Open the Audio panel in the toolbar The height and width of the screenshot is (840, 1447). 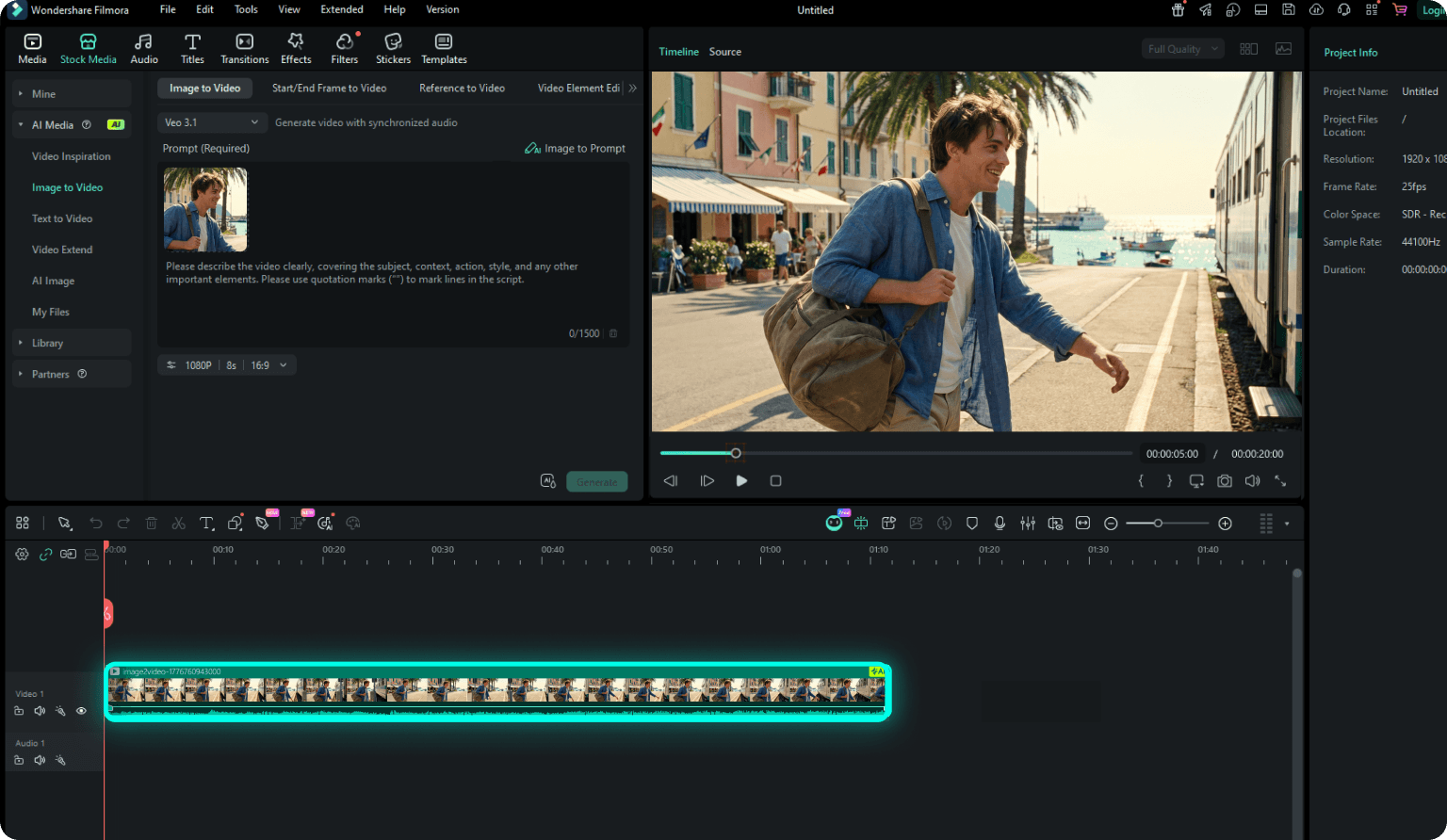point(143,47)
